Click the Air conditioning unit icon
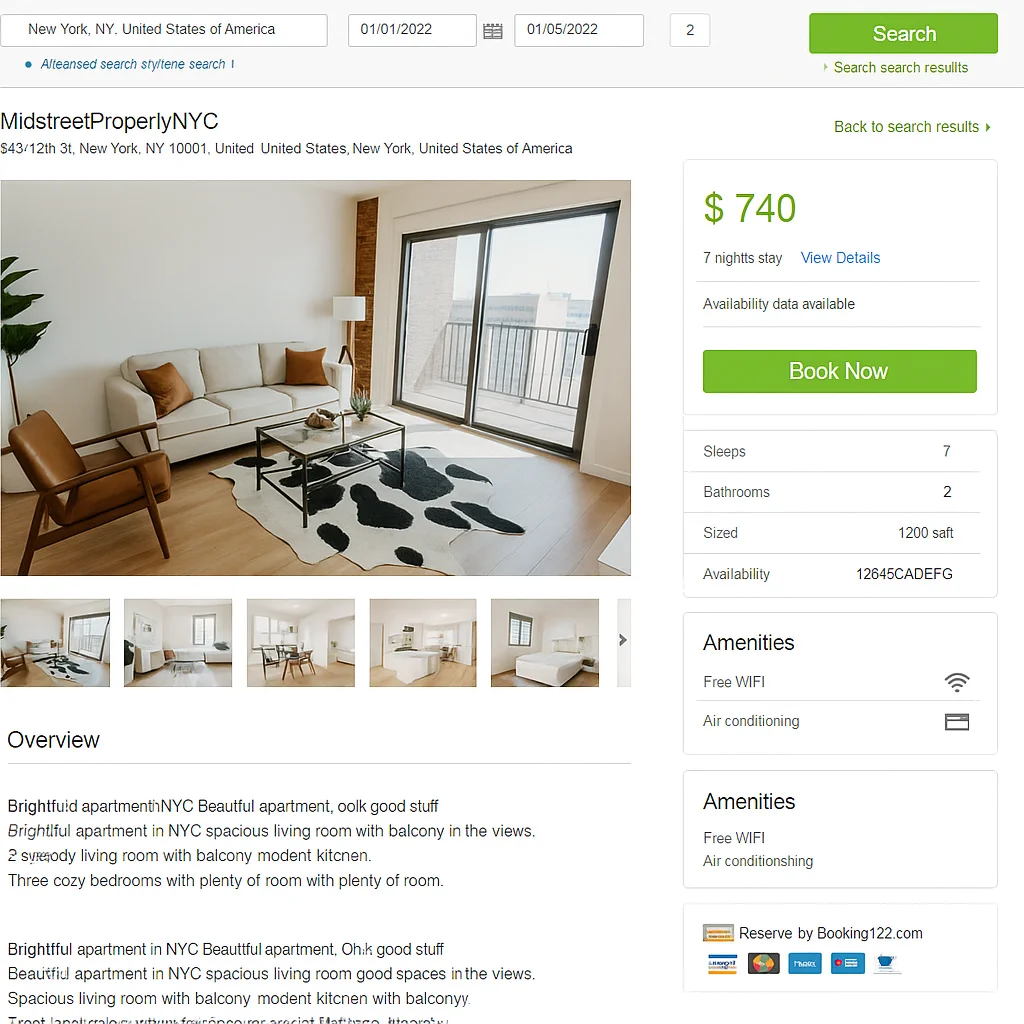This screenshot has width=1024, height=1024. 957,722
